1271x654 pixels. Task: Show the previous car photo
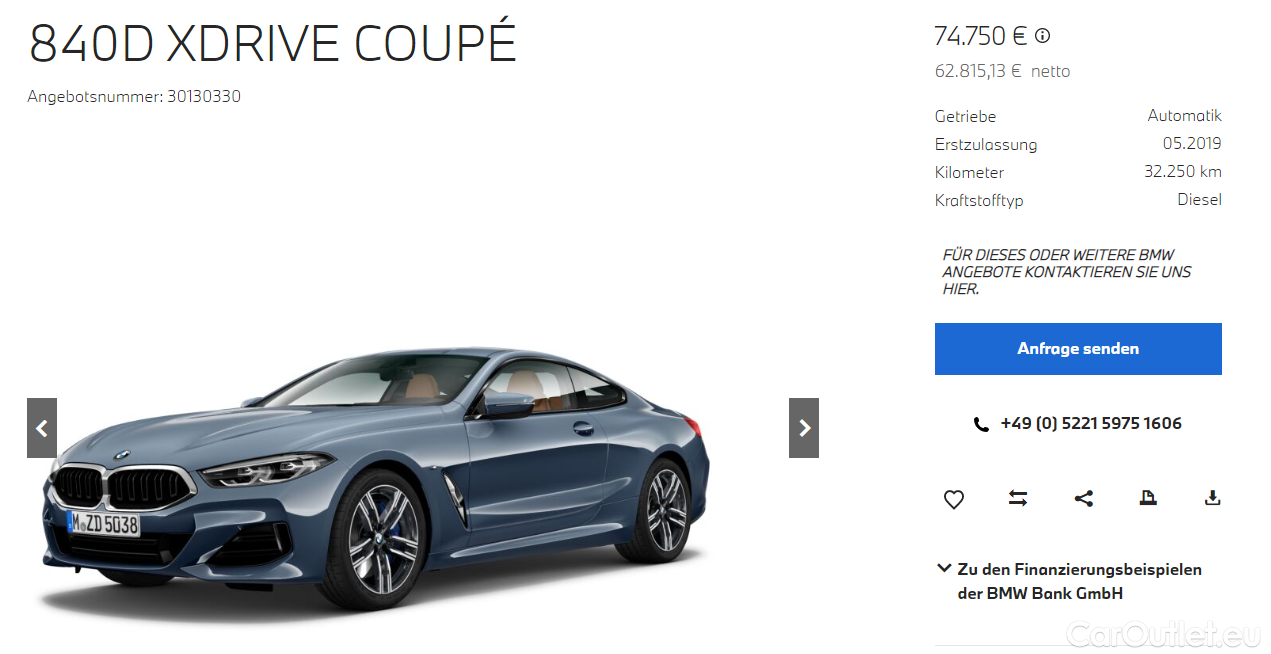pyautogui.click(x=42, y=428)
